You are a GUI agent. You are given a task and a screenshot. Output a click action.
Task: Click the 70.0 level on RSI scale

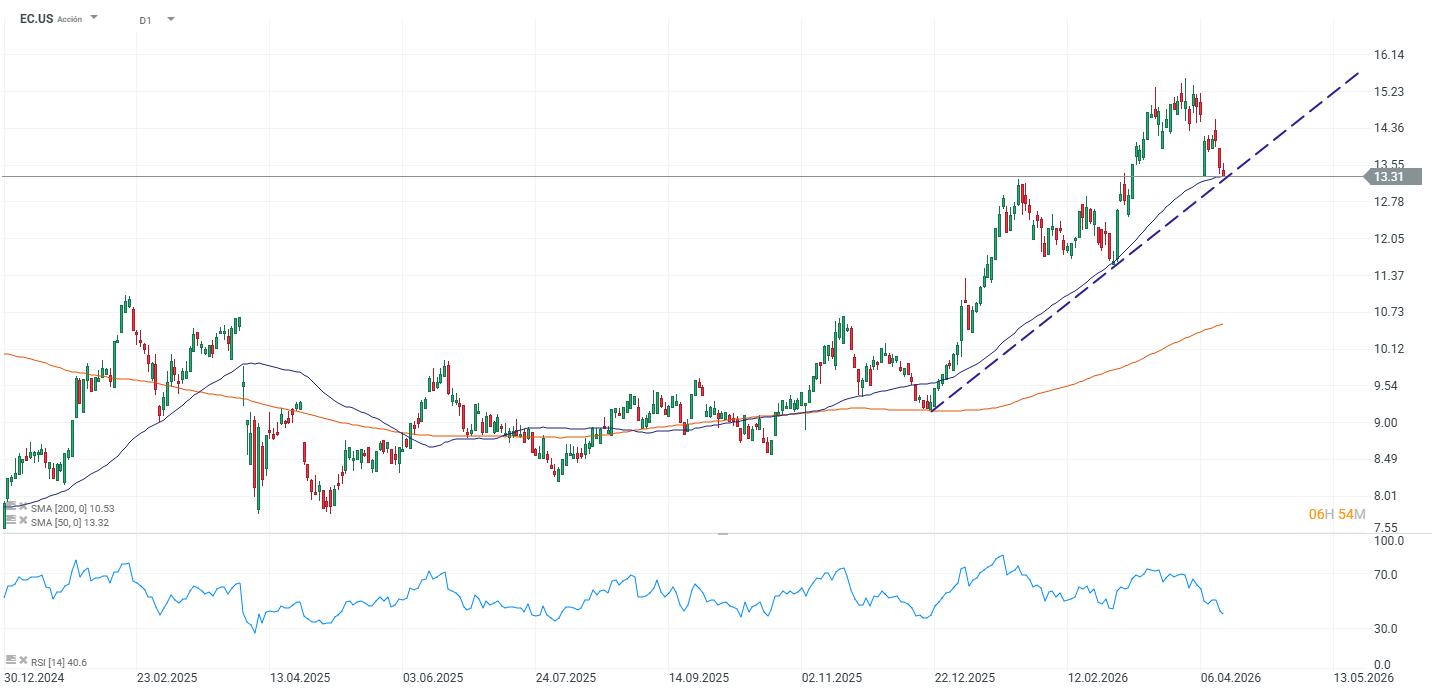[x=1386, y=575]
